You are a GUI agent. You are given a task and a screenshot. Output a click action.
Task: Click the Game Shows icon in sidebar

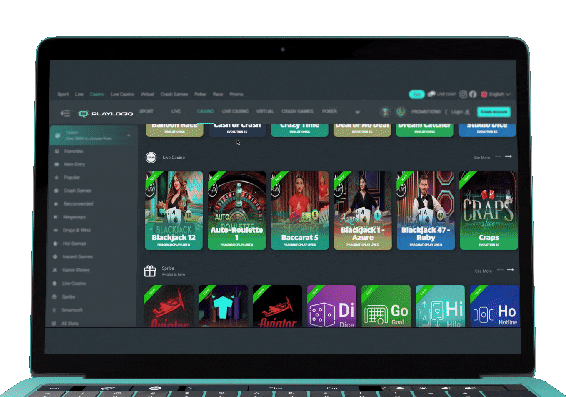(x=55, y=270)
